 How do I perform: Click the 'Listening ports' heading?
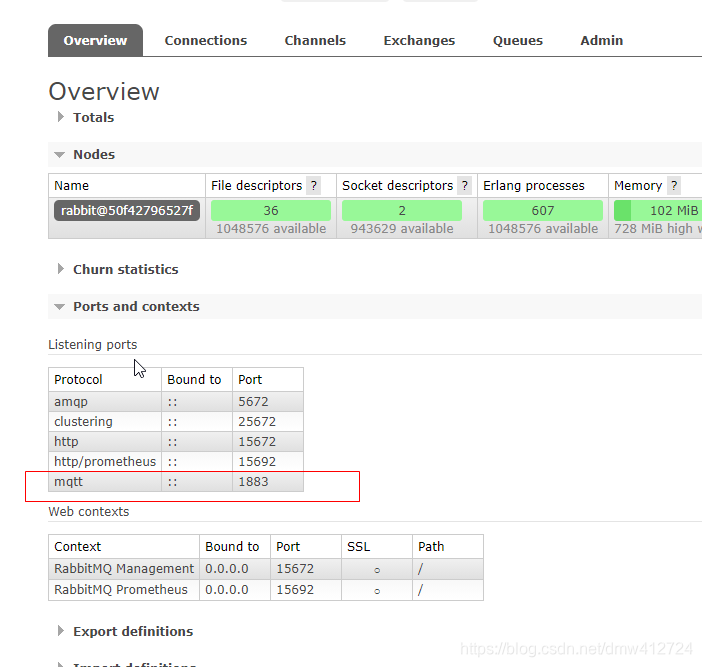click(x=93, y=345)
